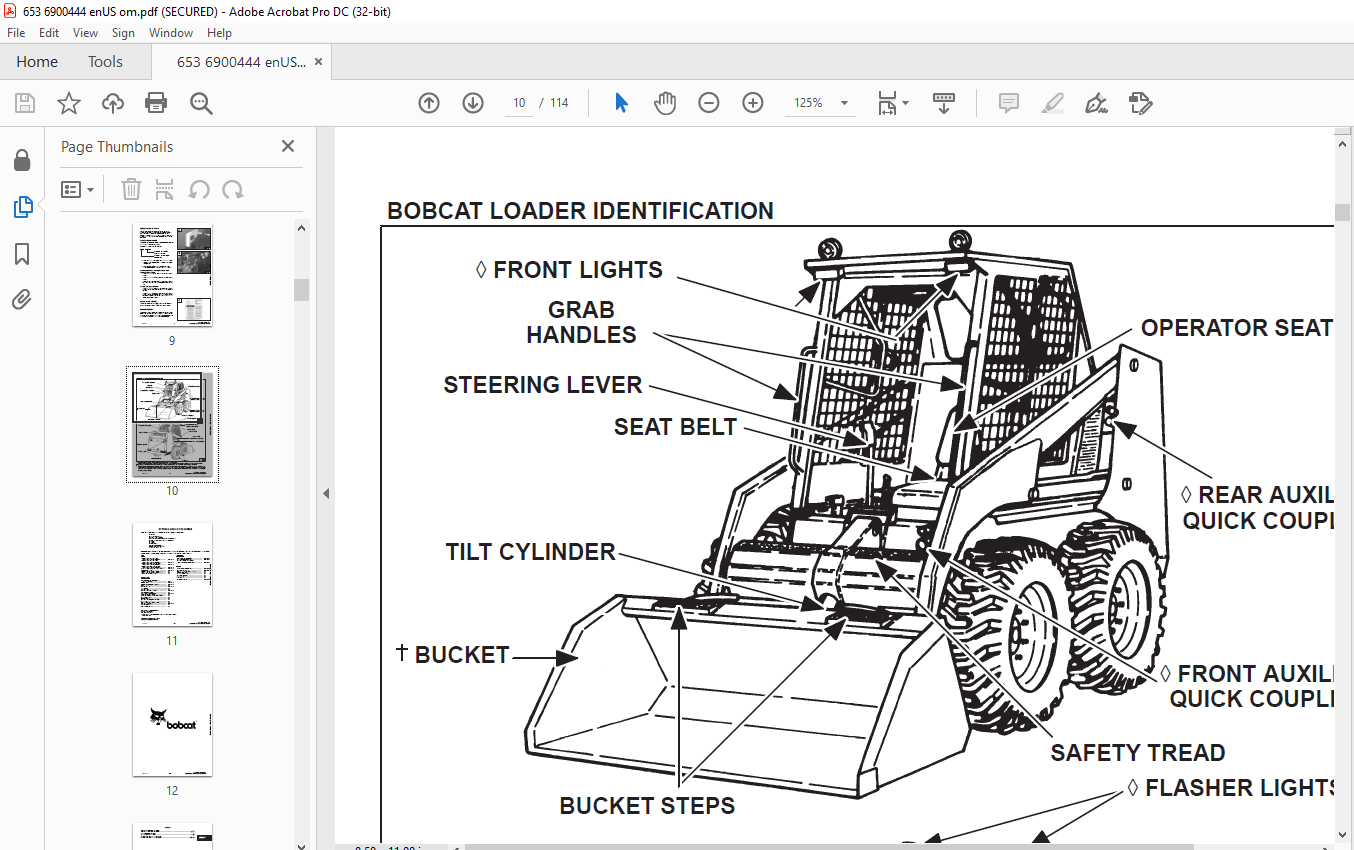Click the document scroll up arrow
This screenshot has width=1354, height=850.
click(1342, 144)
